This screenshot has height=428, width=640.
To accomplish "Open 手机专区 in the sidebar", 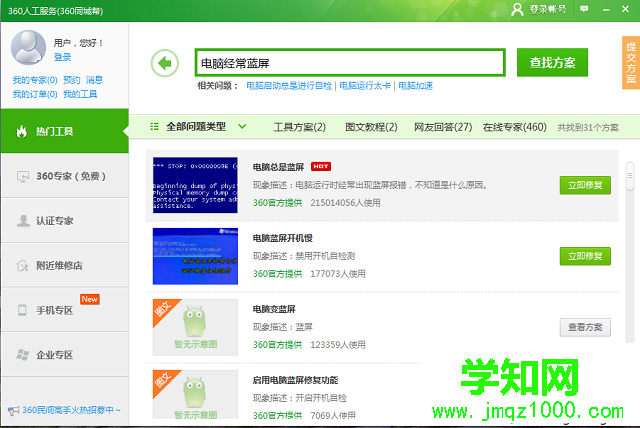I will click(65, 310).
